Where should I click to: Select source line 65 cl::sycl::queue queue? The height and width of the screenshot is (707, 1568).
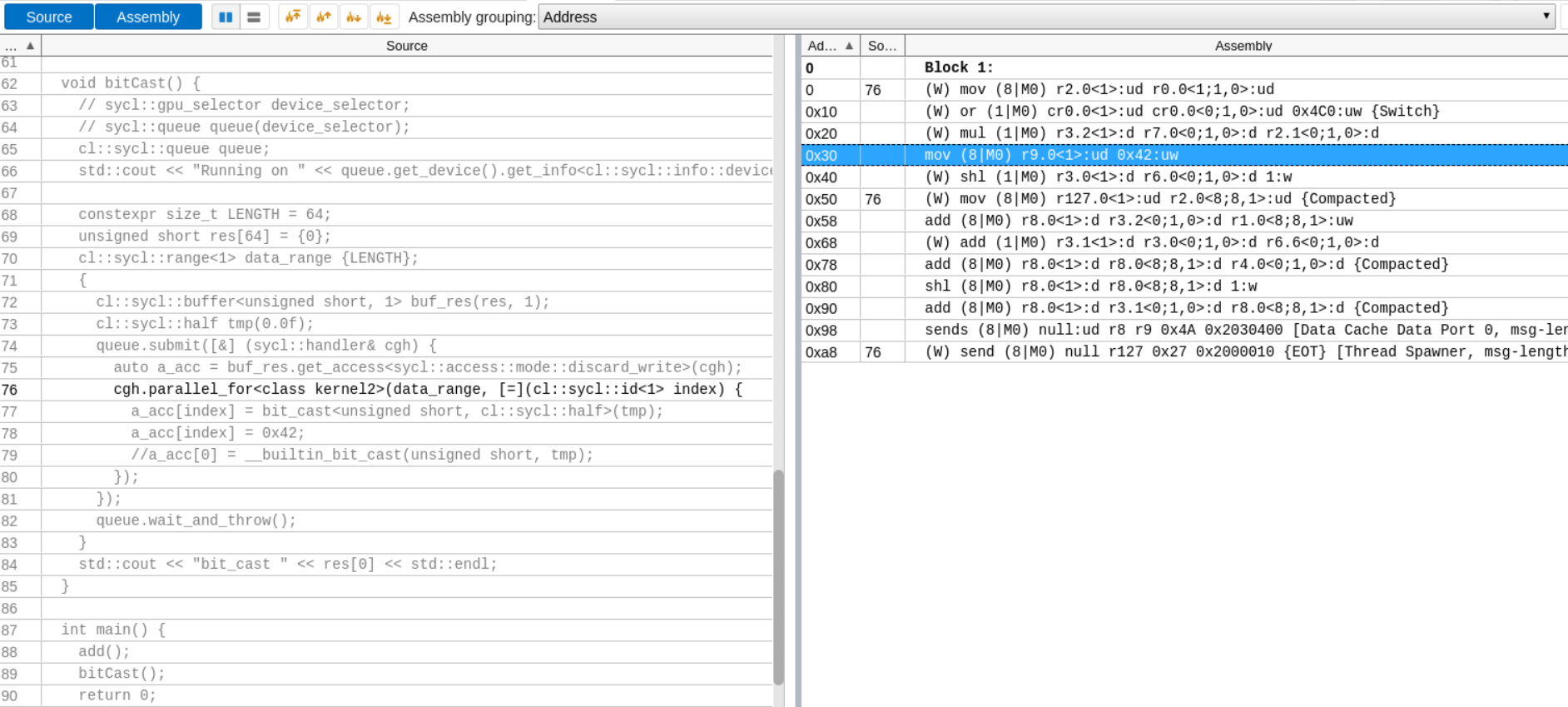tap(386, 149)
